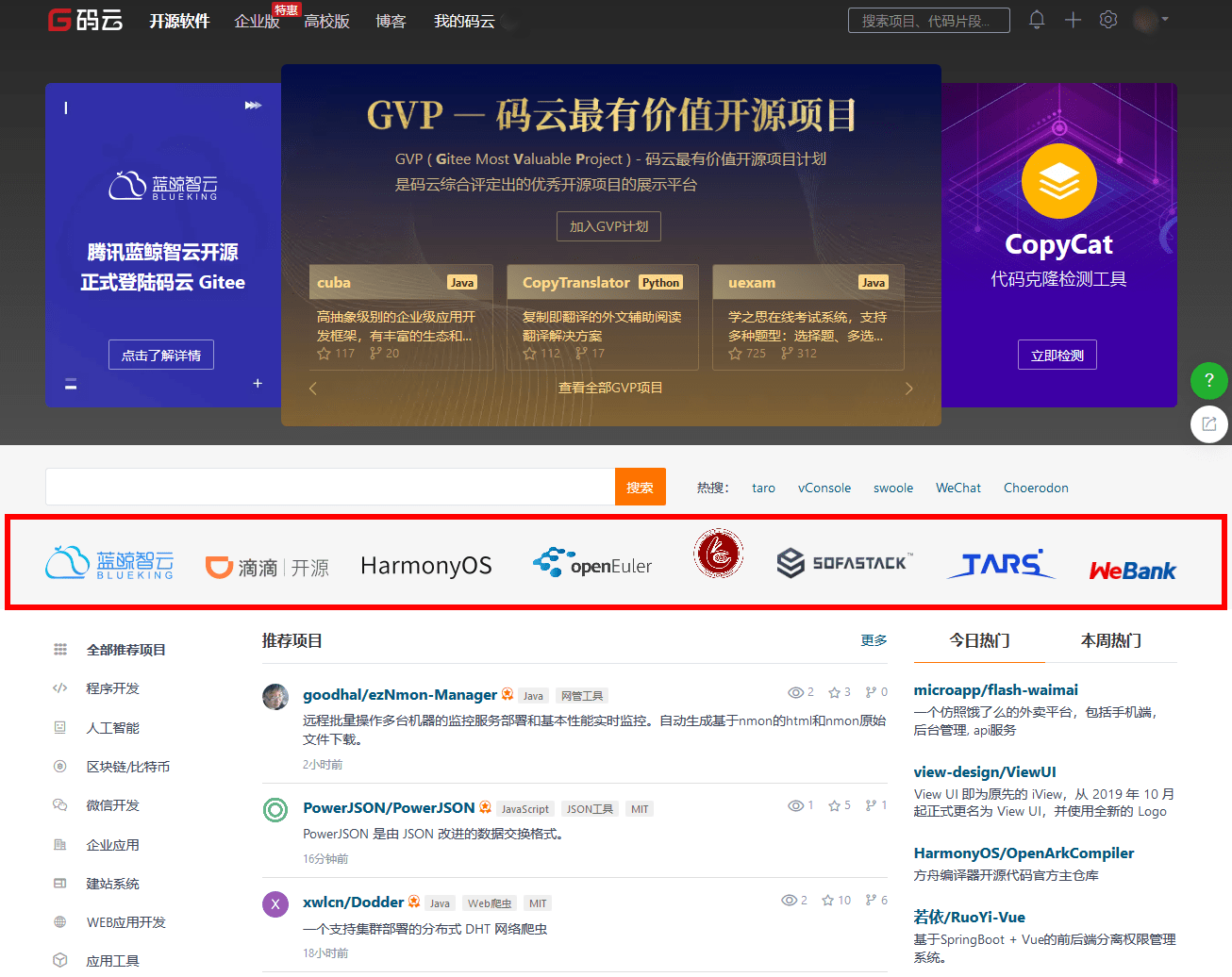
Task: Select 微信开发 category
Action: (x=112, y=805)
